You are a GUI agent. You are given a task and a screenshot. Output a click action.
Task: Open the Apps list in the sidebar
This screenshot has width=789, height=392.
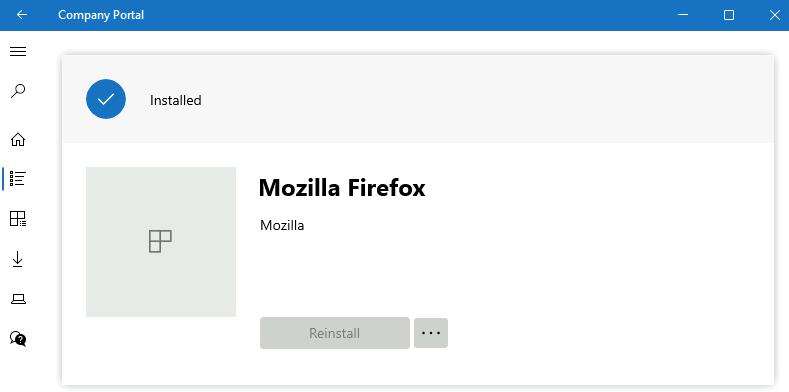pos(18,178)
